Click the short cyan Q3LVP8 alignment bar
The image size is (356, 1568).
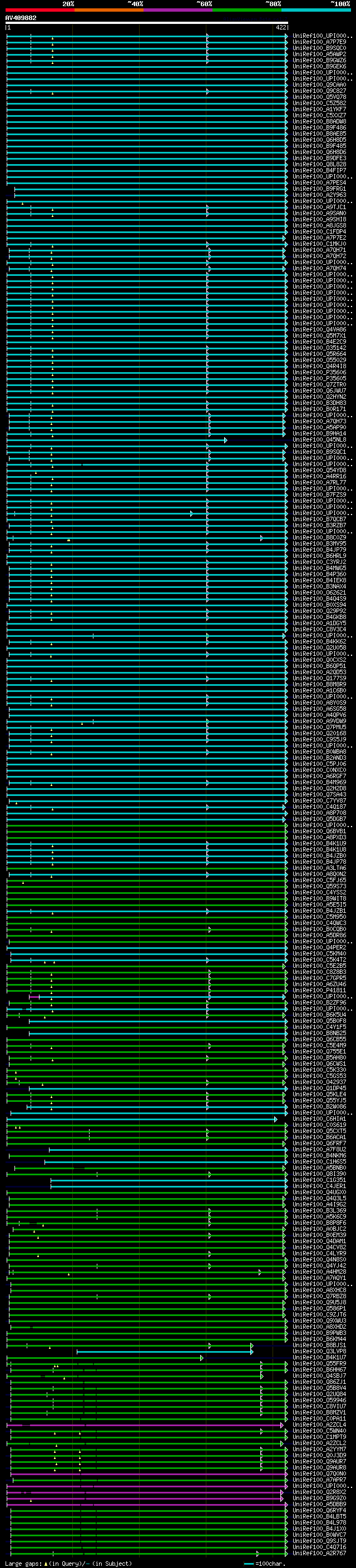coord(164,1352)
